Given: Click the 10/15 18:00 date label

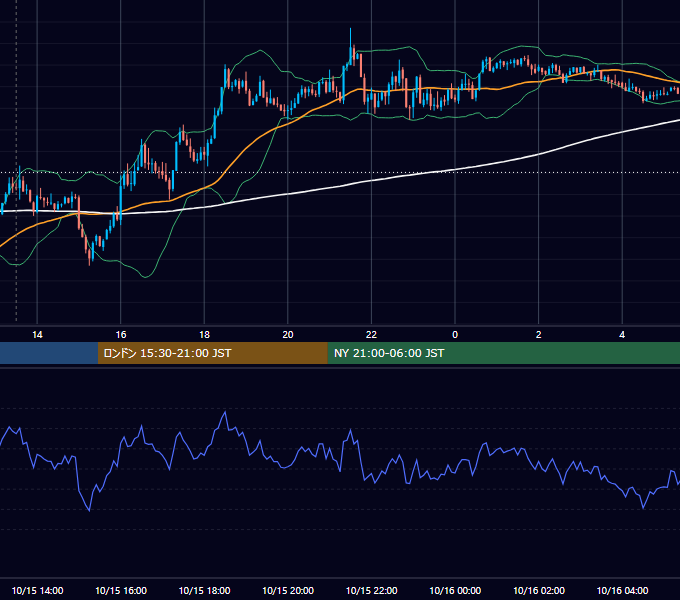Looking at the screenshot, I should pyautogui.click(x=204, y=590).
